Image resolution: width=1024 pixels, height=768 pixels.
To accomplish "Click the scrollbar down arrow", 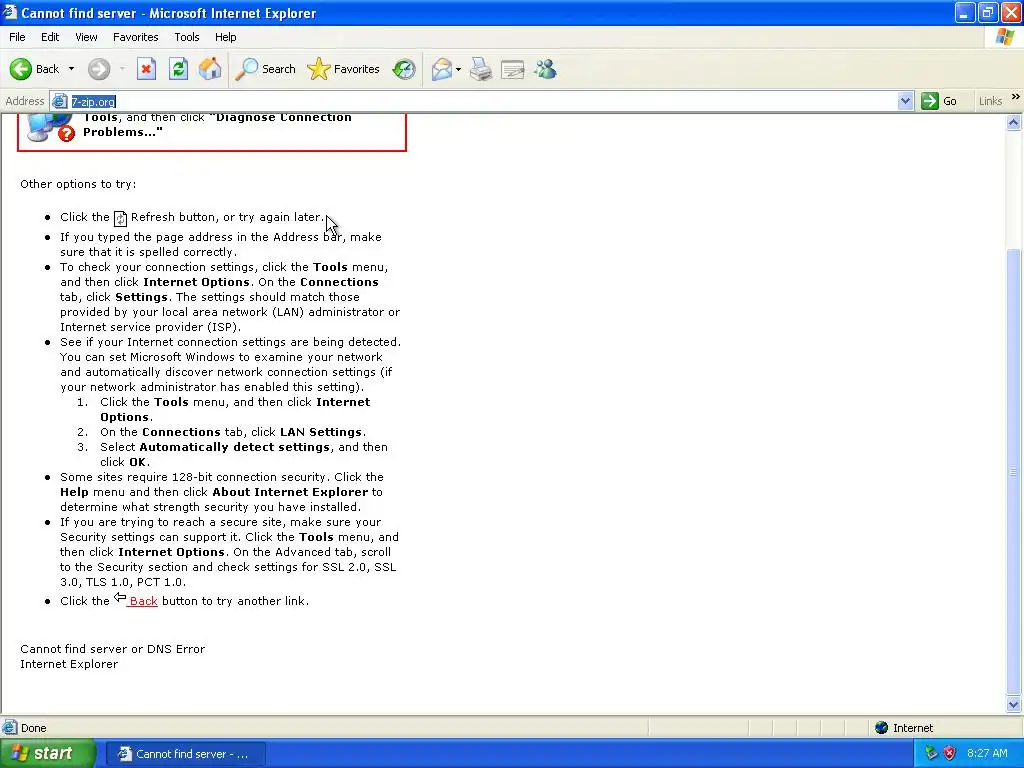I will point(1014,704).
